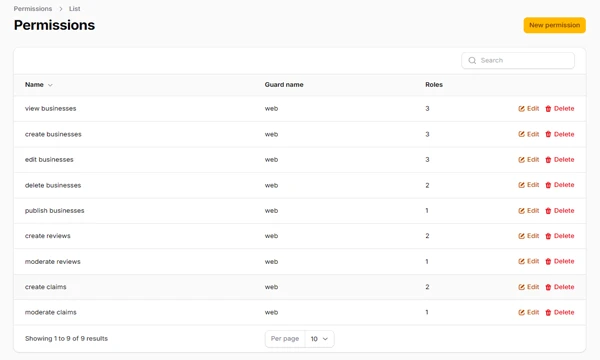The image size is (600, 360).
Task: Edit the edit businesses permission
Action: pos(528,160)
